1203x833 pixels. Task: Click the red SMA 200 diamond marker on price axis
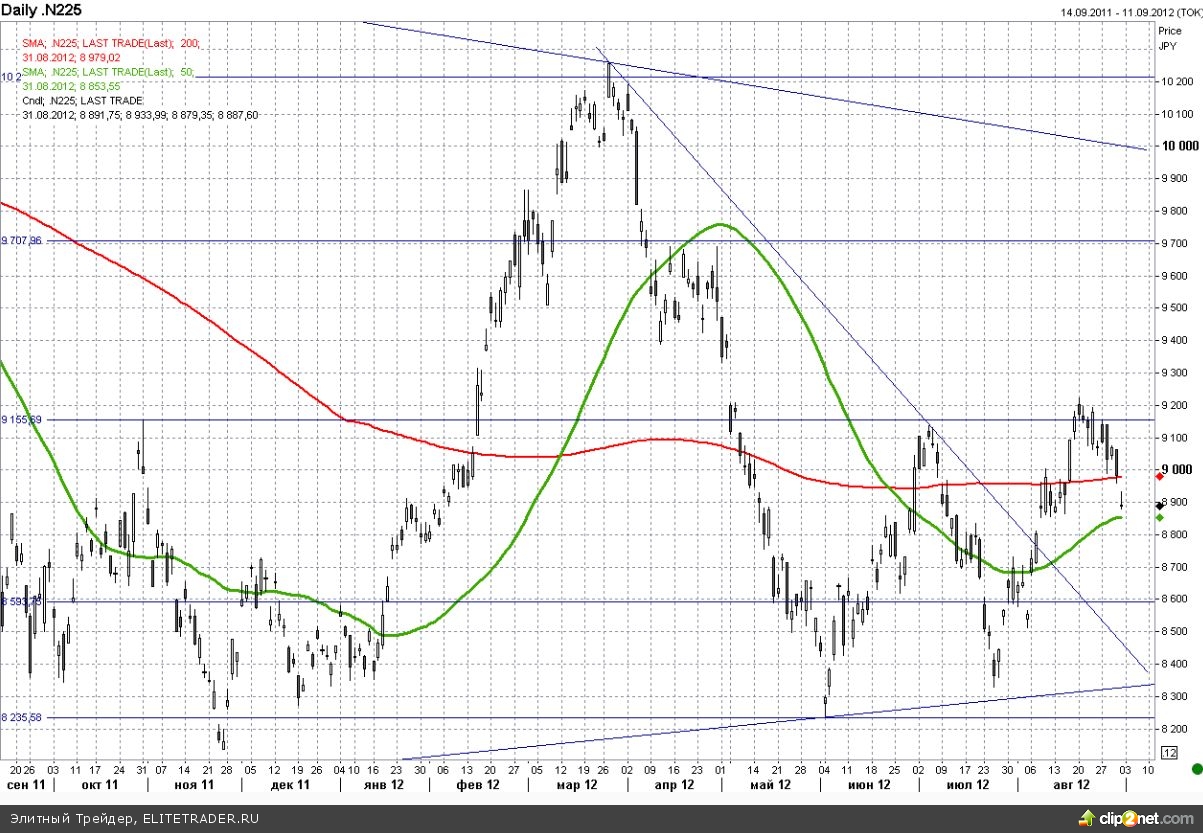click(1159, 476)
